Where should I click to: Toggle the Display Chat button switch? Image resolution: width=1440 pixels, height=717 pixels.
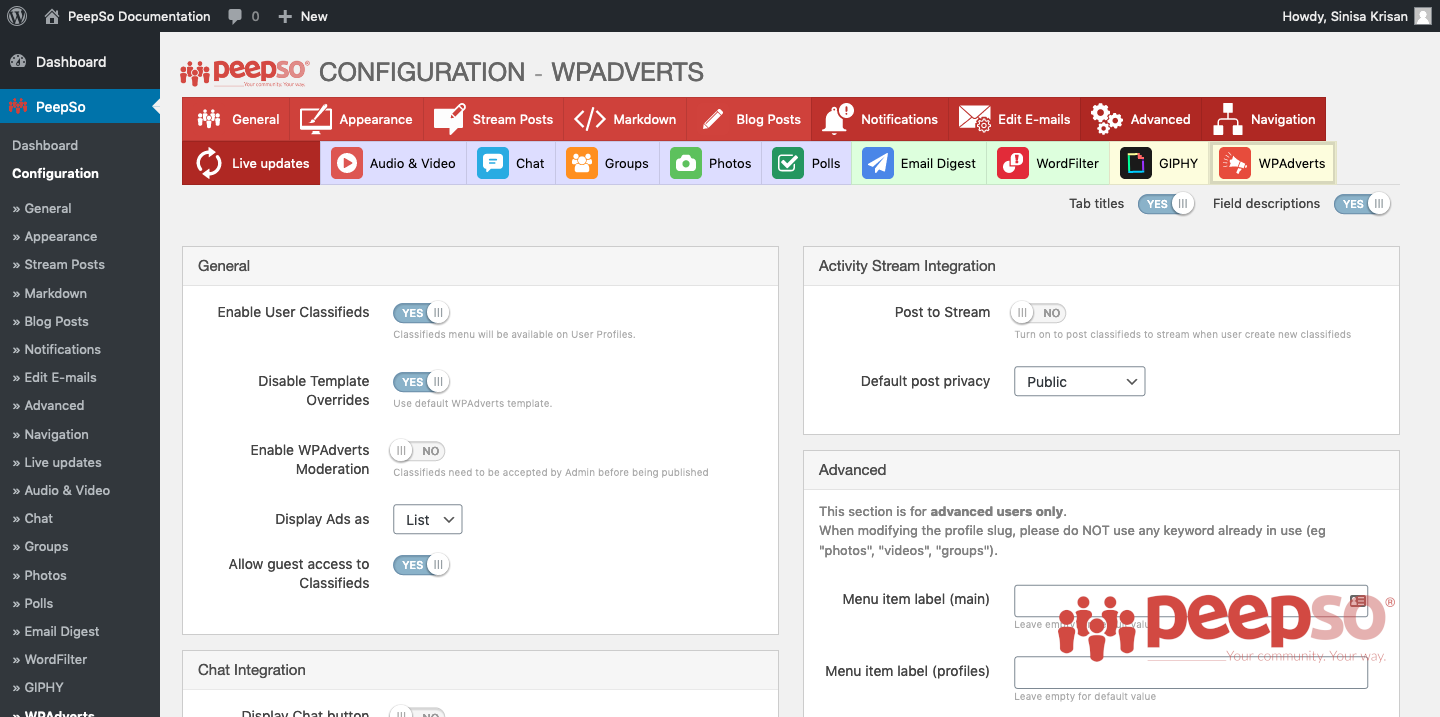point(418,712)
